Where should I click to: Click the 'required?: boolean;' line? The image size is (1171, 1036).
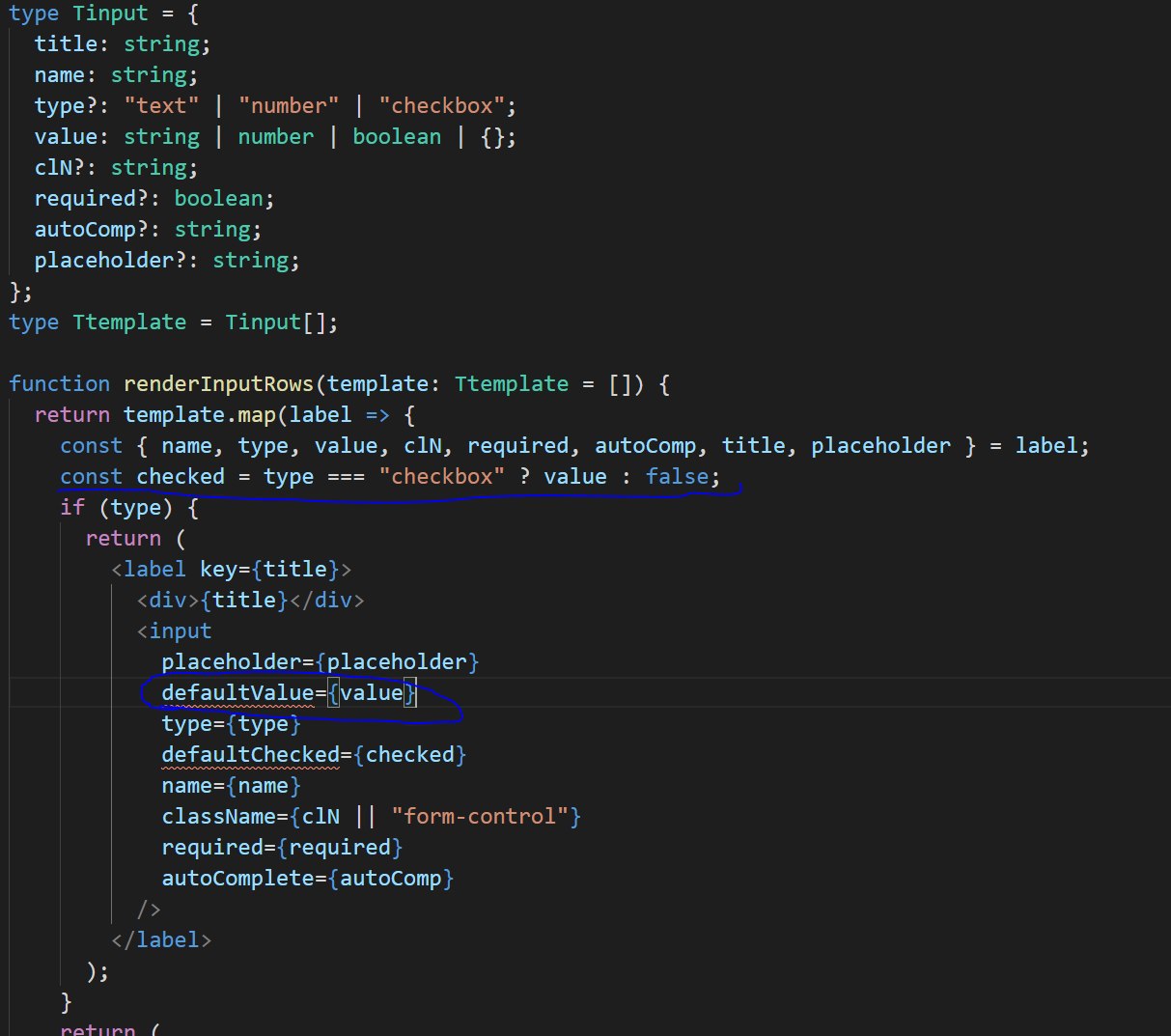tap(154, 199)
